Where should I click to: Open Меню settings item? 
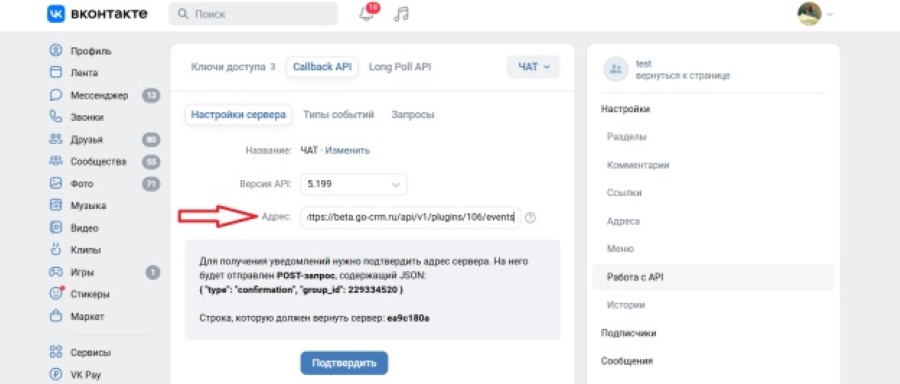click(x=620, y=249)
